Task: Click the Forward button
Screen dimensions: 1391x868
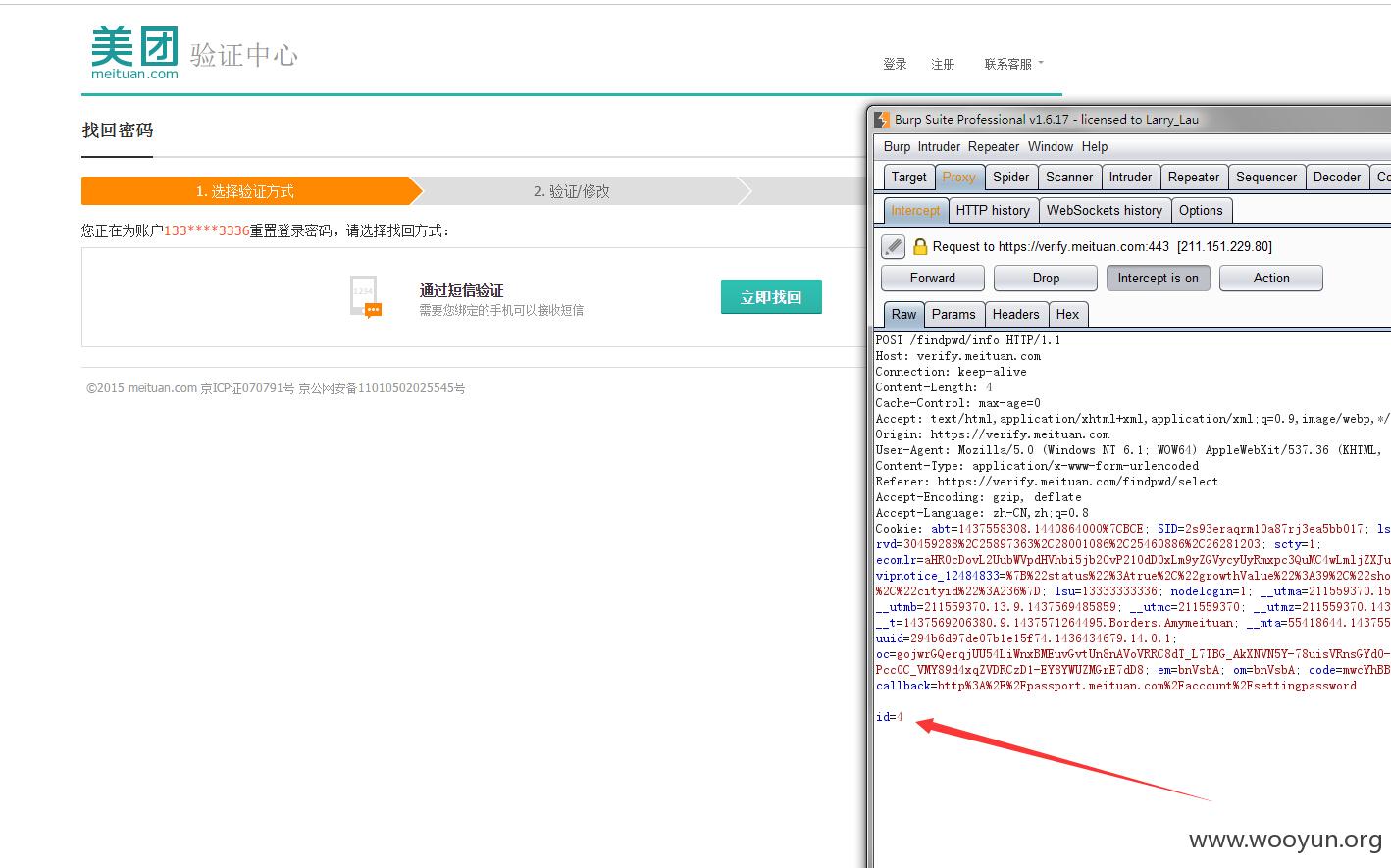Action: [x=932, y=279]
